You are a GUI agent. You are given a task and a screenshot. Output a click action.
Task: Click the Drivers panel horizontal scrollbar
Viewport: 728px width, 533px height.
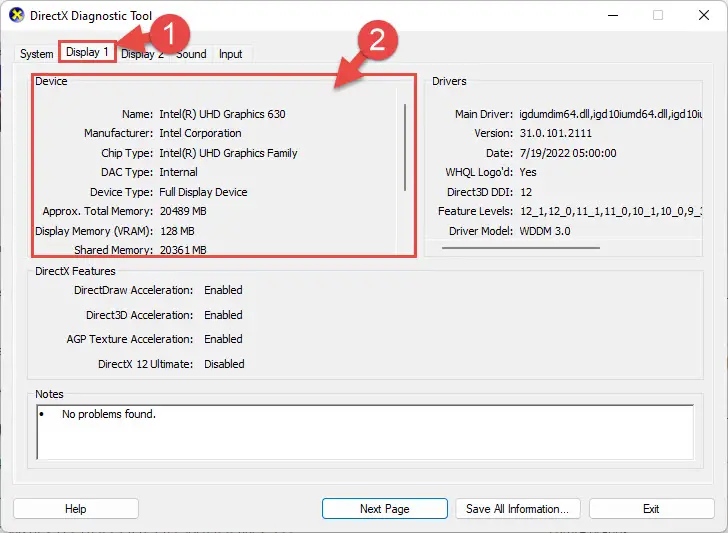click(x=521, y=248)
